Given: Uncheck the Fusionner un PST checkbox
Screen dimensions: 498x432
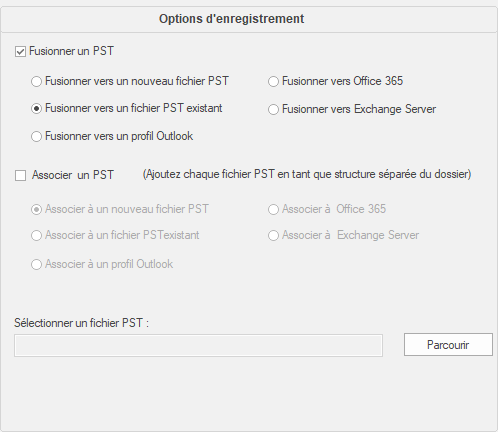Looking at the screenshot, I should point(20,52).
